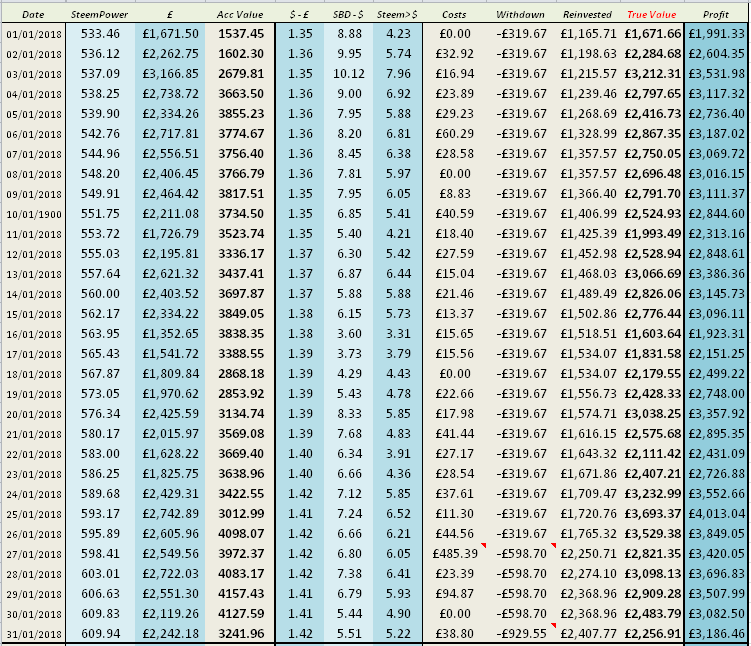This screenshot has height=646, width=751.
Task: Select Steem price 6.52
Action: (x=398, y=513)
